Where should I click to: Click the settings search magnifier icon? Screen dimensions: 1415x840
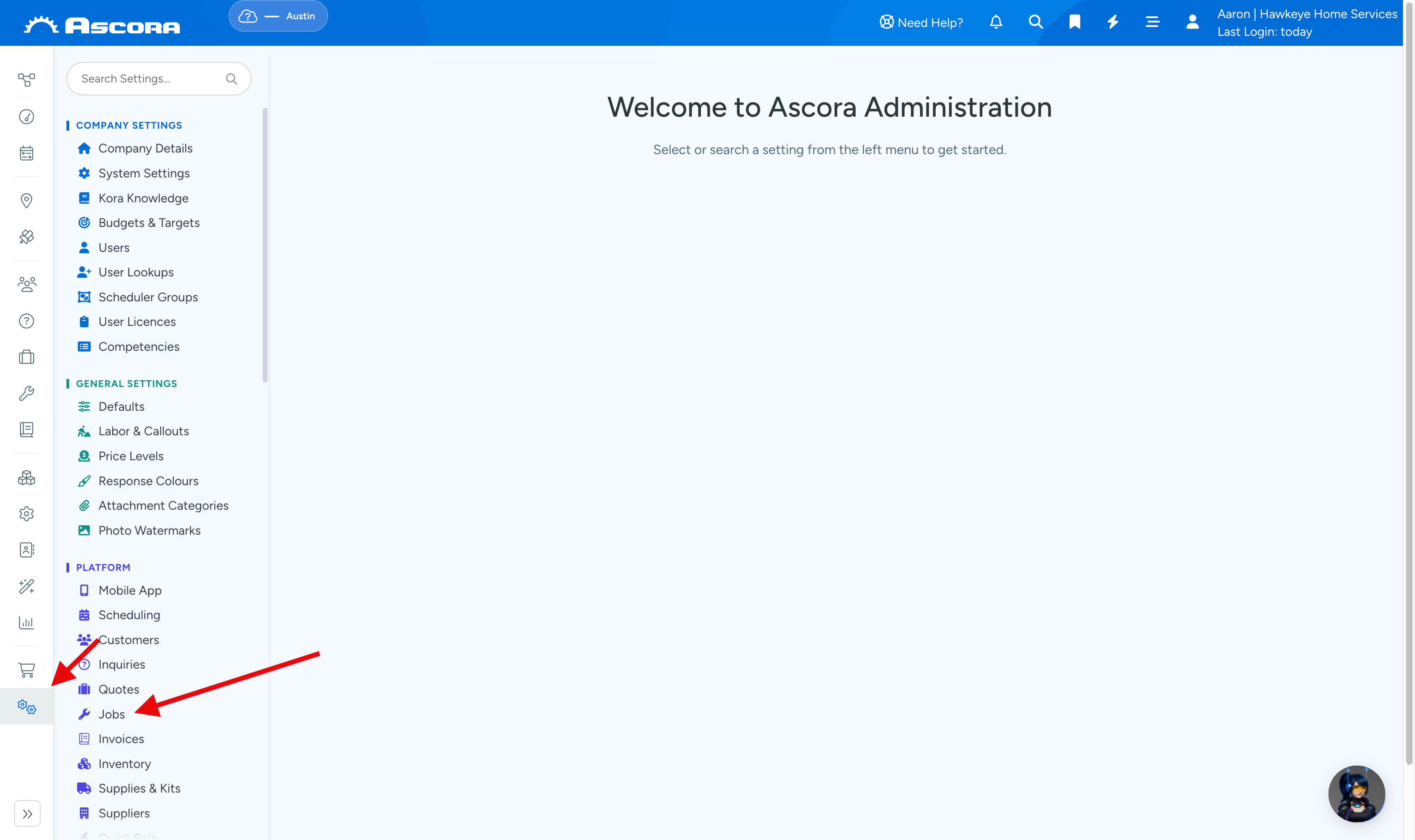pos(231,79)
